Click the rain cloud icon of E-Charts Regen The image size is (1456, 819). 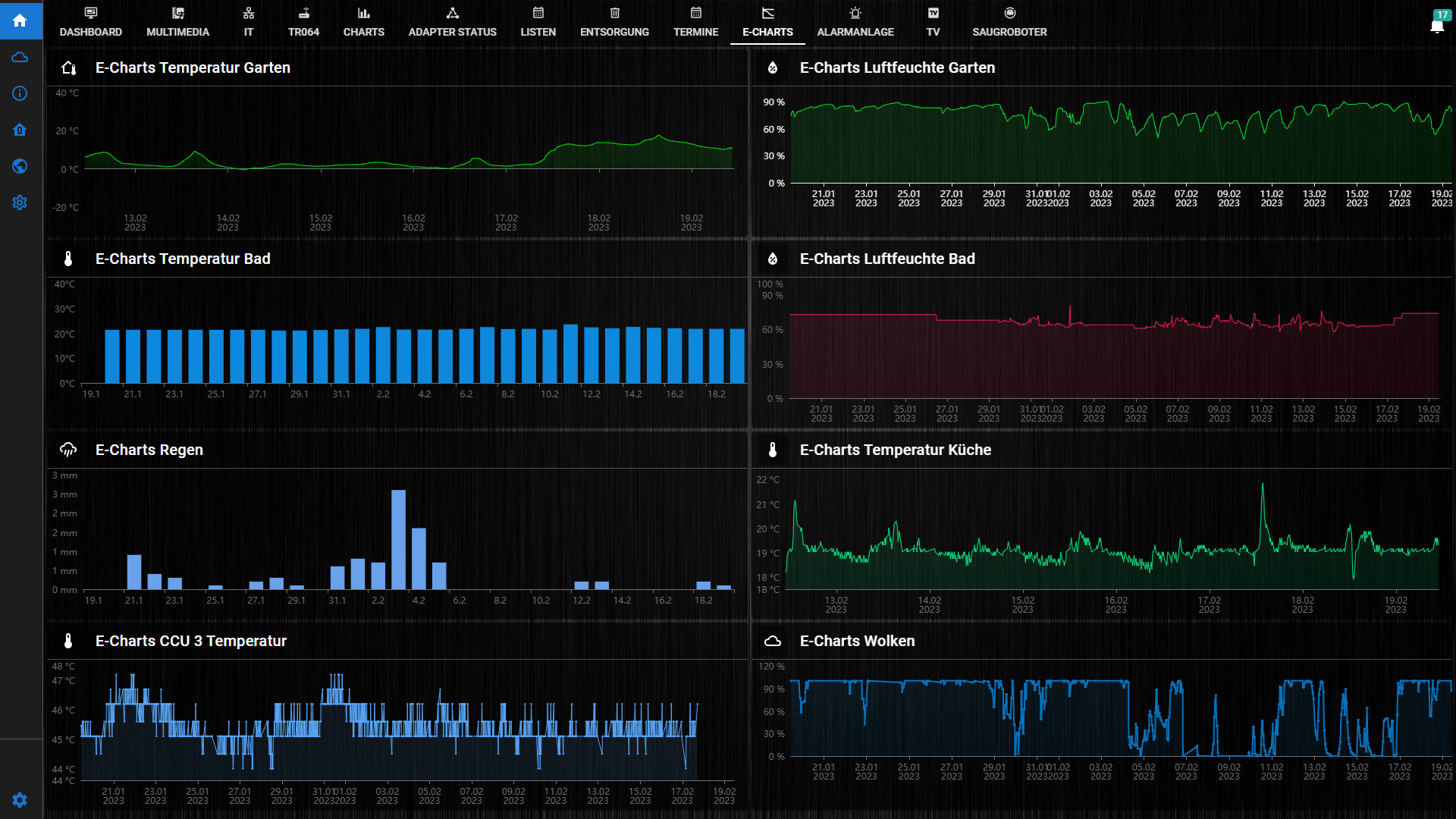68,450
